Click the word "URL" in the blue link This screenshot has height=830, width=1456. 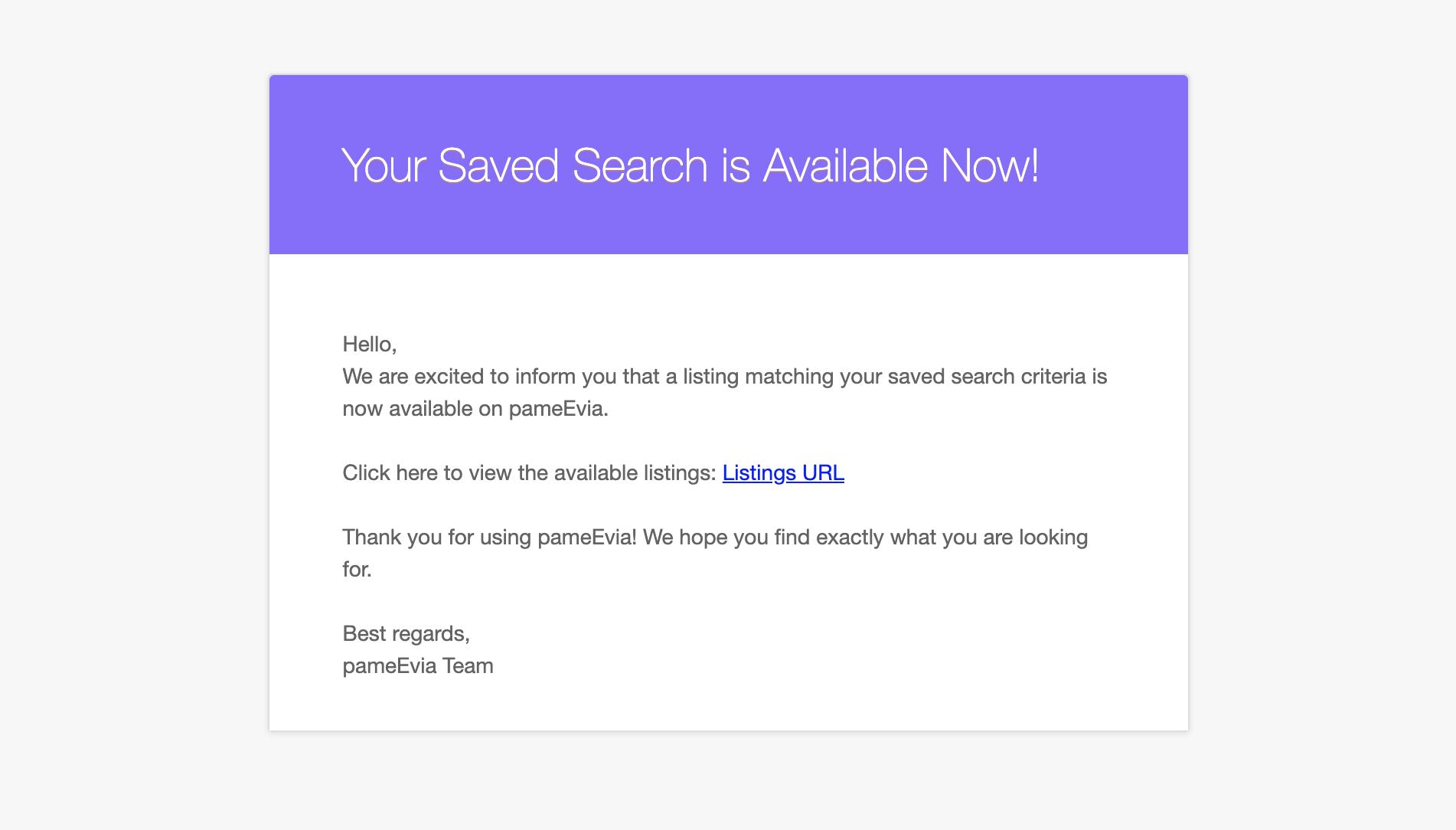[823, 473]
